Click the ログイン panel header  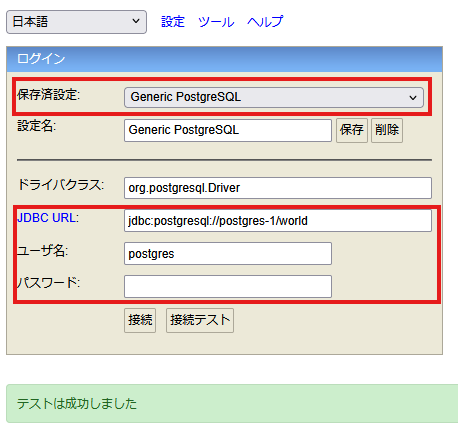224,59
